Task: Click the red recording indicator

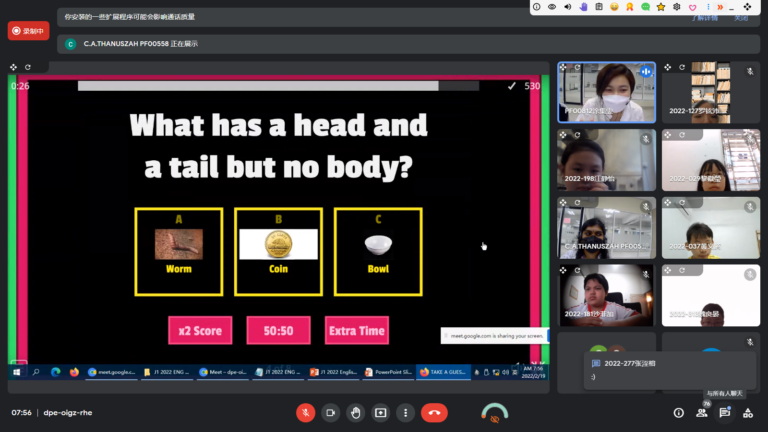Action: pyautogui.click(x=29, y=30)
